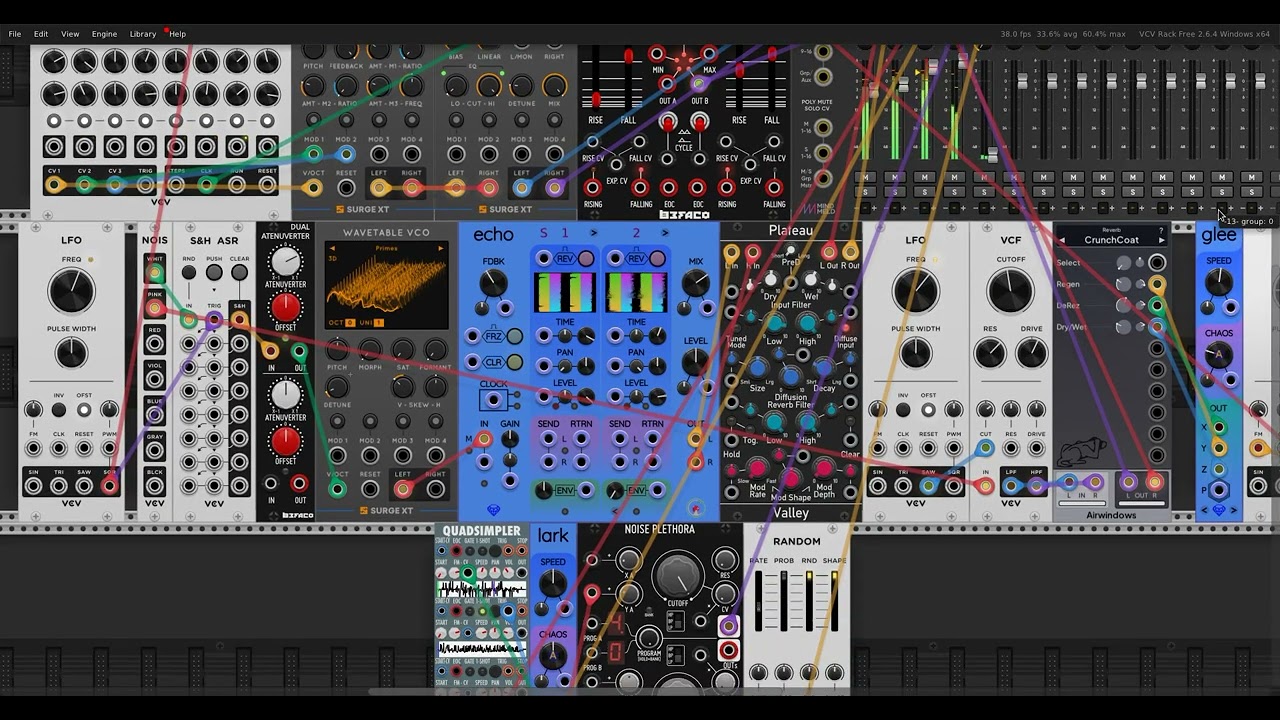This screenshot has height=720, width=1280.
Task: Toggle INV on LFO beside NOIS module
Action: click(x=59, y=410)
